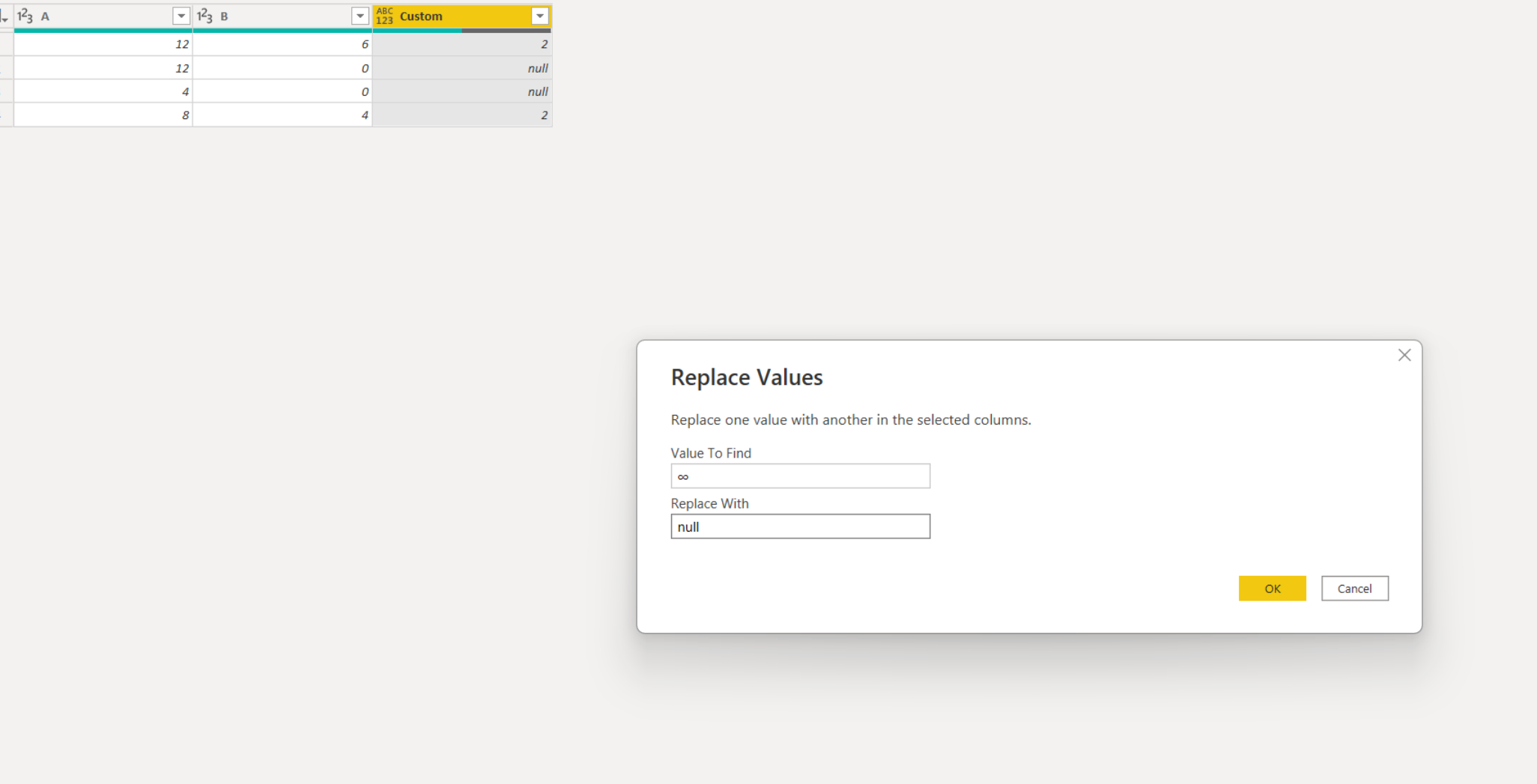Select the Custom column header
The width and height of the screenshot is (1537, 784).
[462, 16]
